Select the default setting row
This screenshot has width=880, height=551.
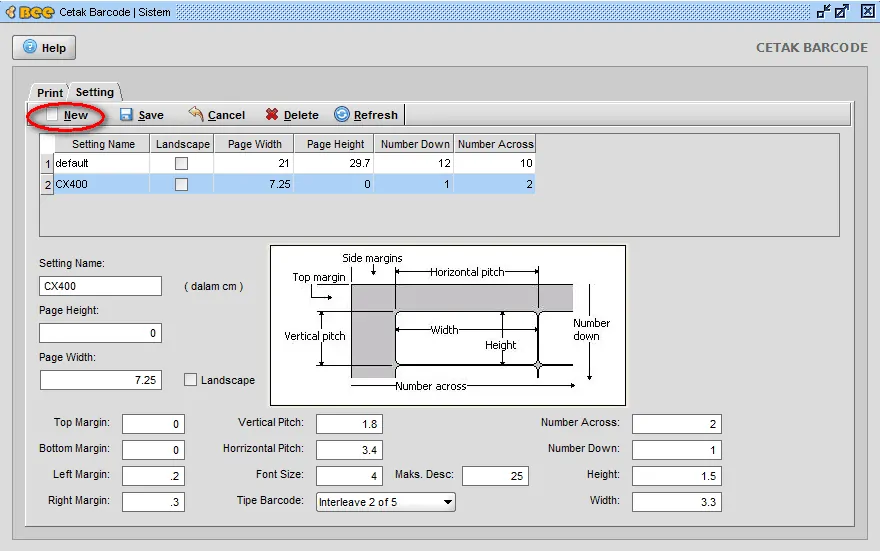click(x=100, y=163)
